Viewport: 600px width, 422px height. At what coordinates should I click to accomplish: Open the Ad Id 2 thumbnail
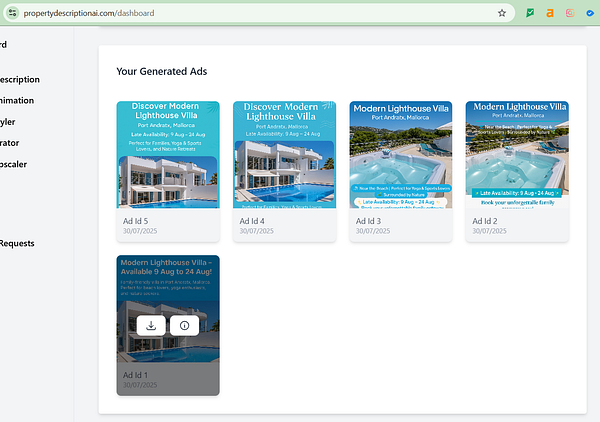click(x=517, y=155)
